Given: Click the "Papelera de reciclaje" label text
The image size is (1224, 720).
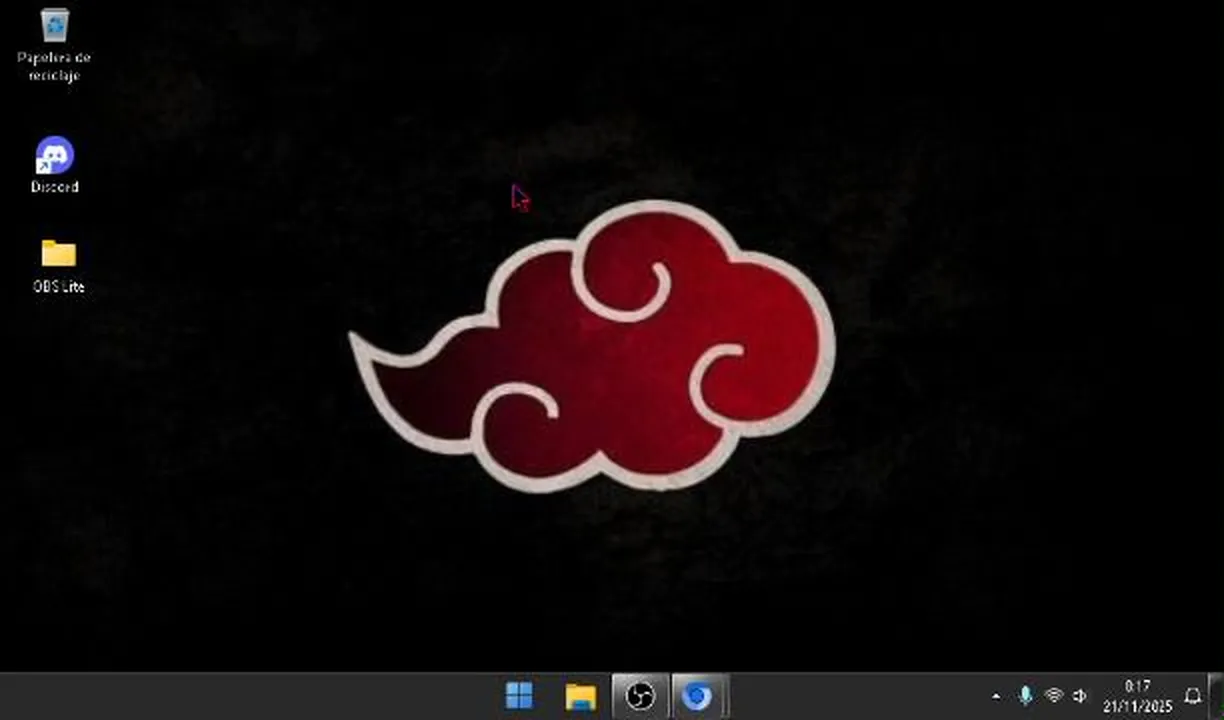Looking at the screenshot, I should [x=54, y=67].
